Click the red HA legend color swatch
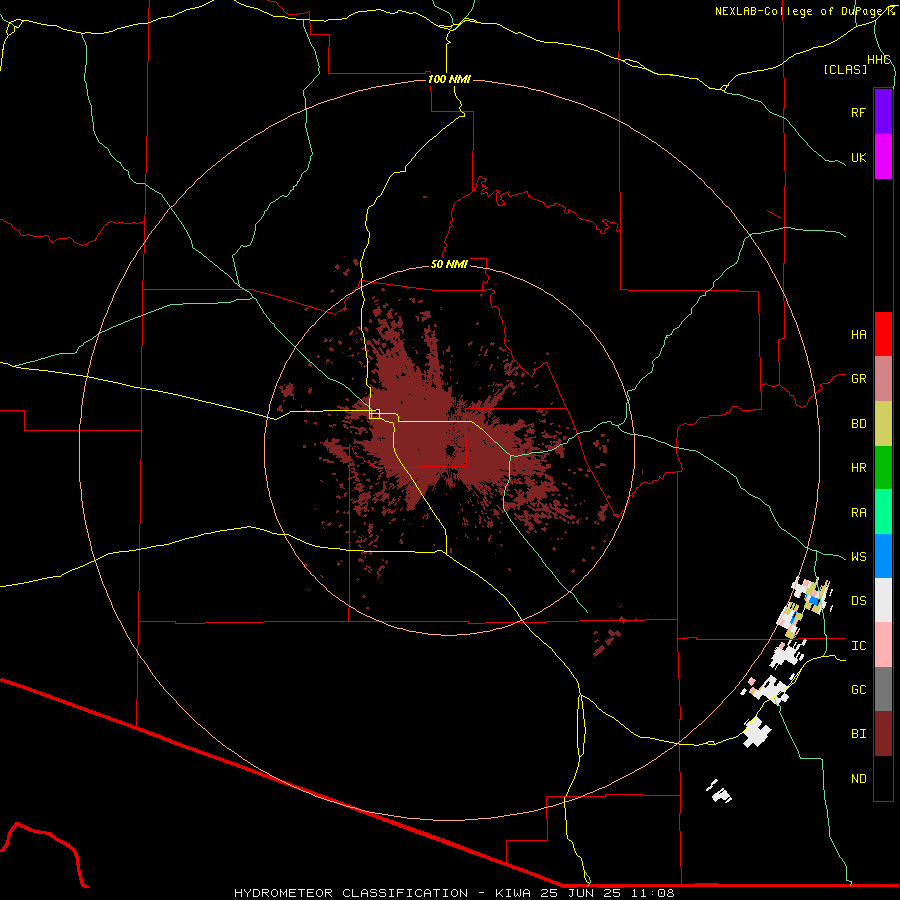Image resolution: width=900 pixels, height=900 pixels. [x=883, y=334]
